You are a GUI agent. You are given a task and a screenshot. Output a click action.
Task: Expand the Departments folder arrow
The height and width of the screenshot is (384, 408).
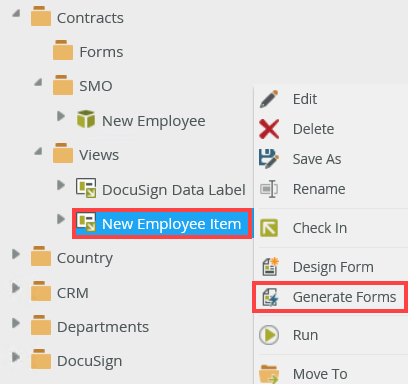15,323
